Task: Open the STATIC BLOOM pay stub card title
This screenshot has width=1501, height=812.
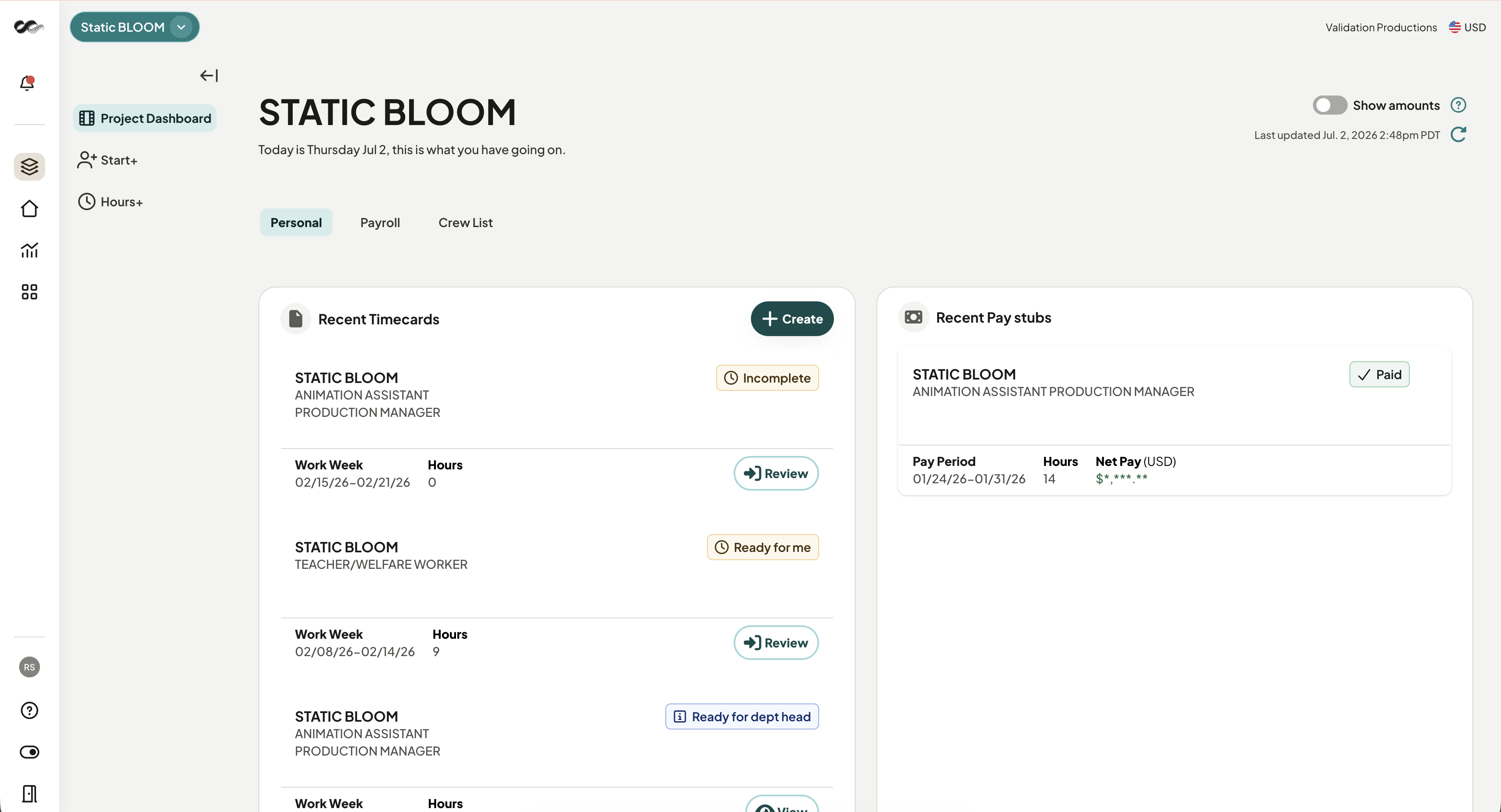Action: [x=964, y=375]
